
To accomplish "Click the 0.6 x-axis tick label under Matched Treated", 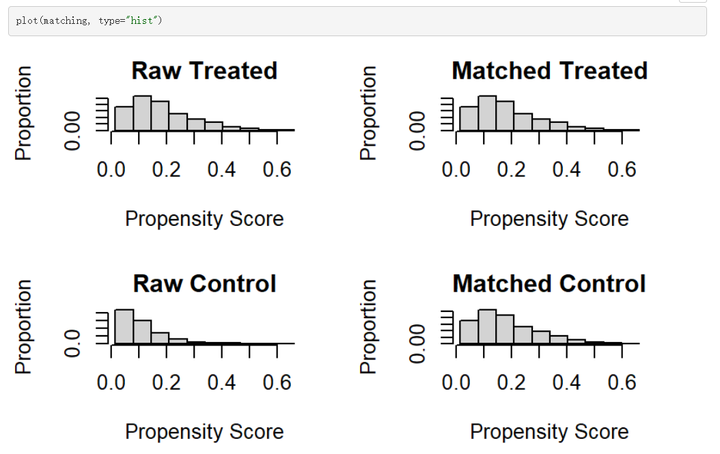I will (622, 170).
